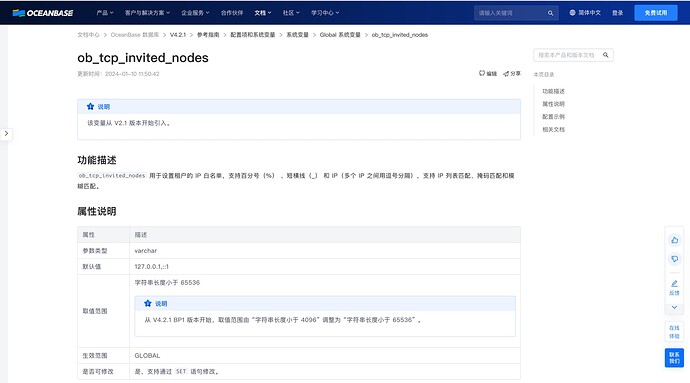Click the document search magnifier icon
The width and height of the screenshot is (690, 383).
606,55
